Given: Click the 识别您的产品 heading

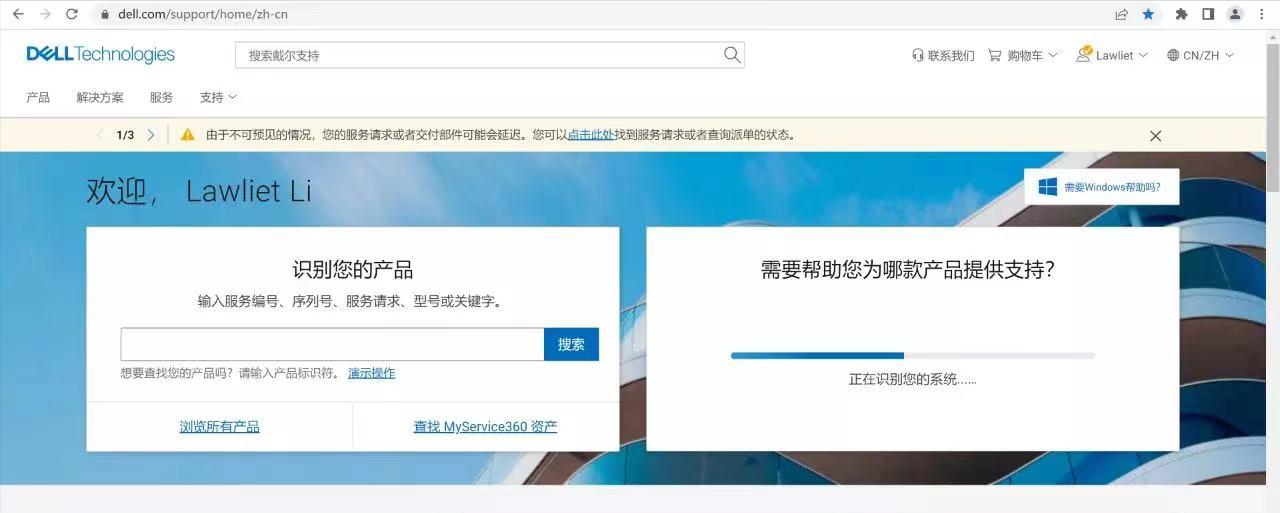Looking at the screenshot, I should point(352,270).
